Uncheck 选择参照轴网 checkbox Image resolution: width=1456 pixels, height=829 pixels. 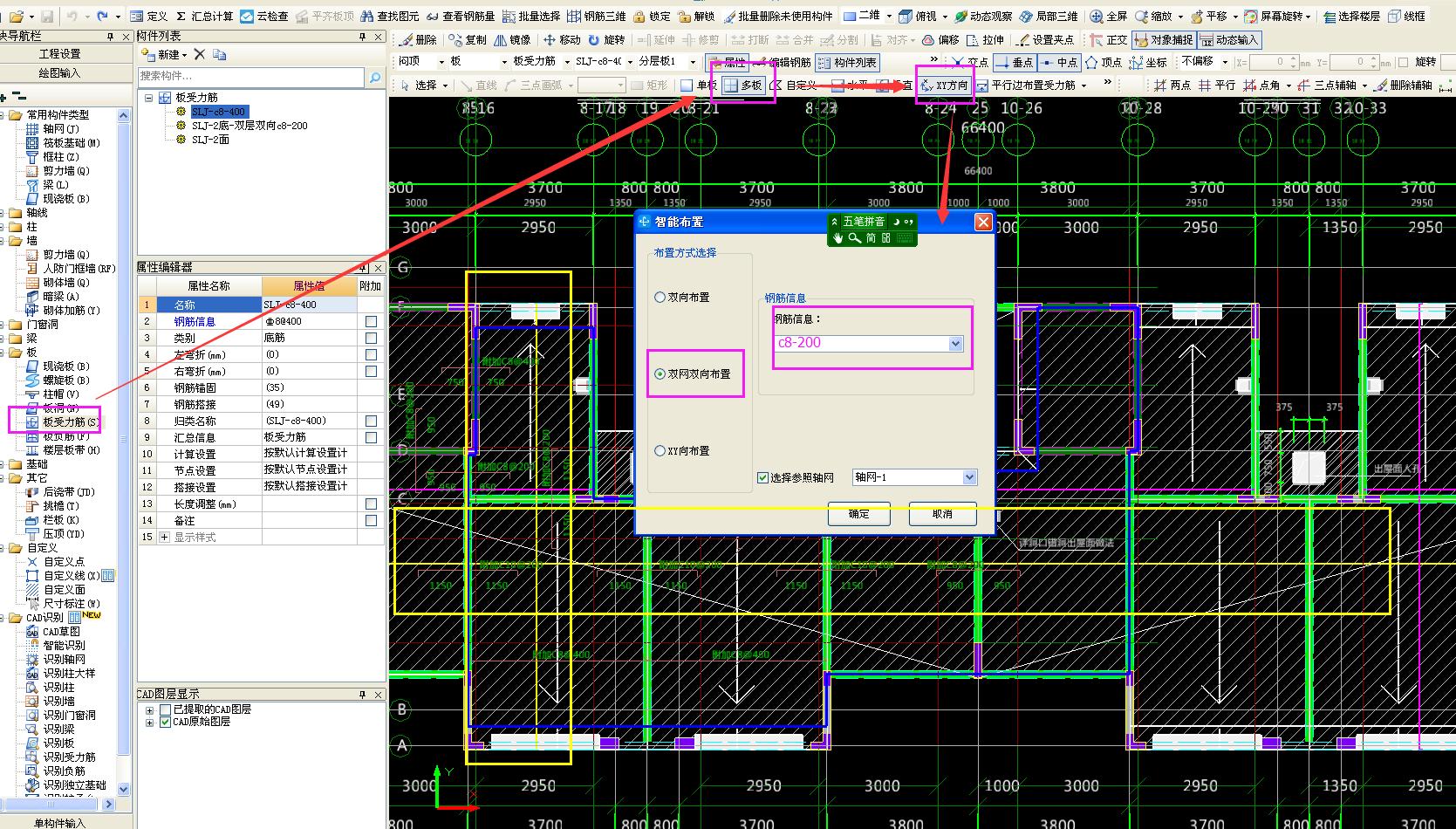763,478
